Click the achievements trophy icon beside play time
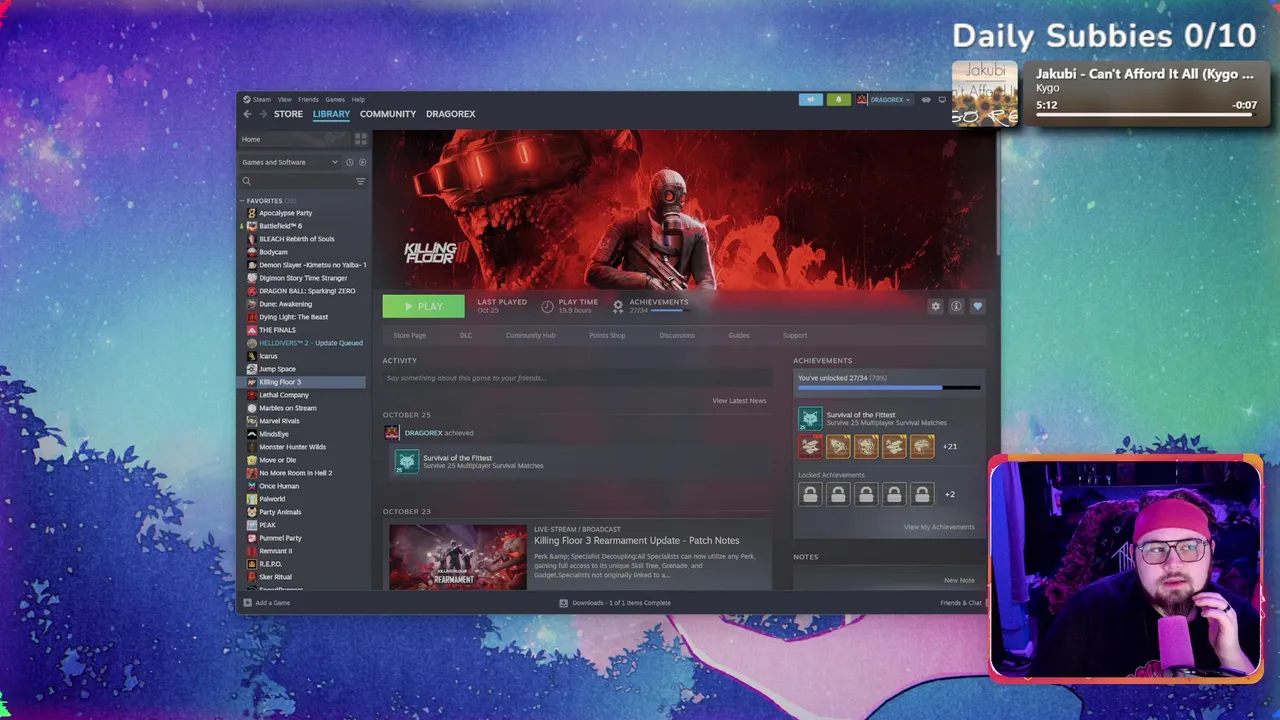 coord(618,306)
